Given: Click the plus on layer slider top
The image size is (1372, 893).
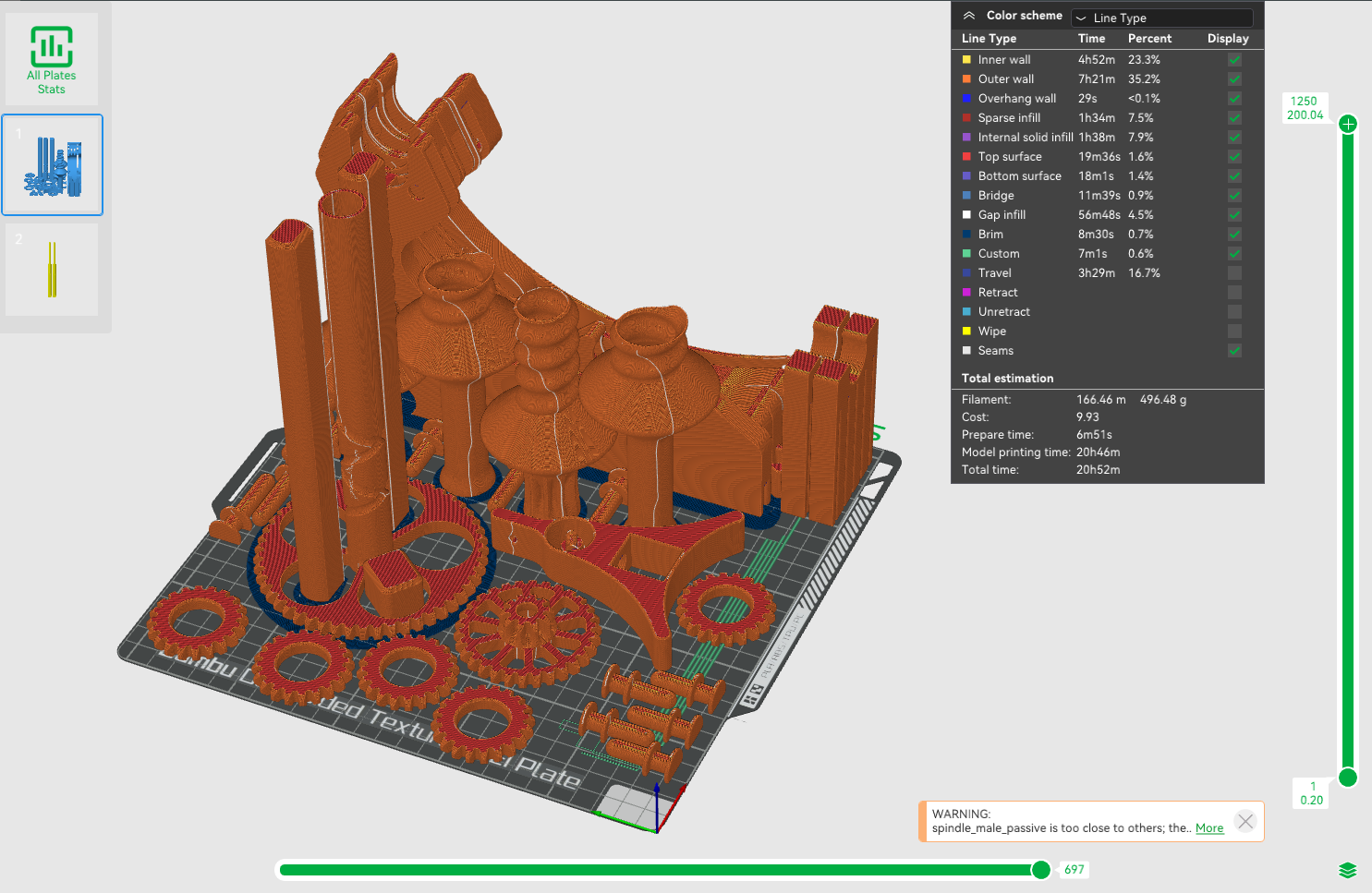Looking at the screenshot, I should coord(1348,124).
